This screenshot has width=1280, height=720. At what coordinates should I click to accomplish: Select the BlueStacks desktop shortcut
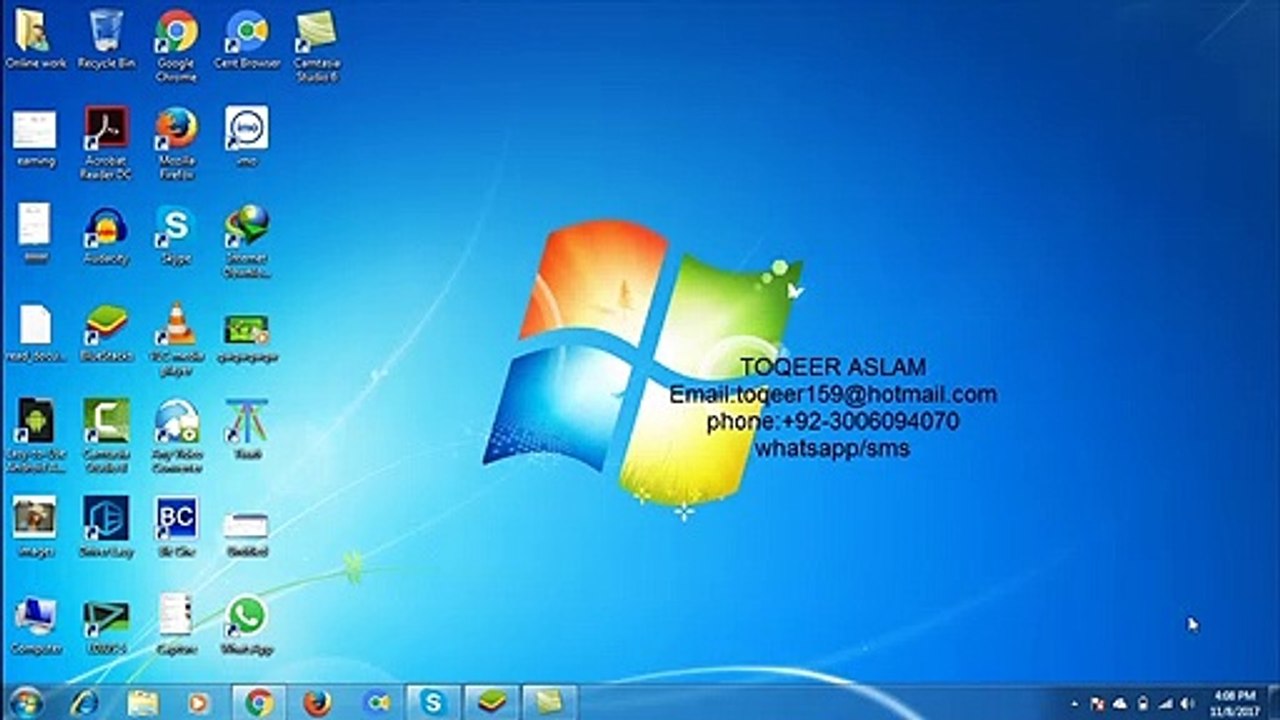pyautogui.click(x=106, y=332)
